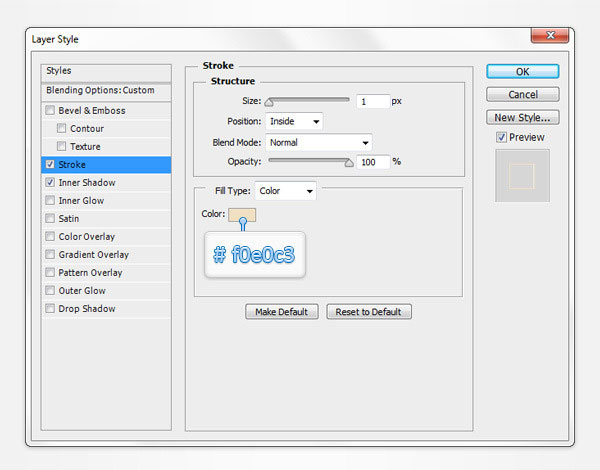Enable the Gradient Overlay checkbox

click(x=50, y=254)
